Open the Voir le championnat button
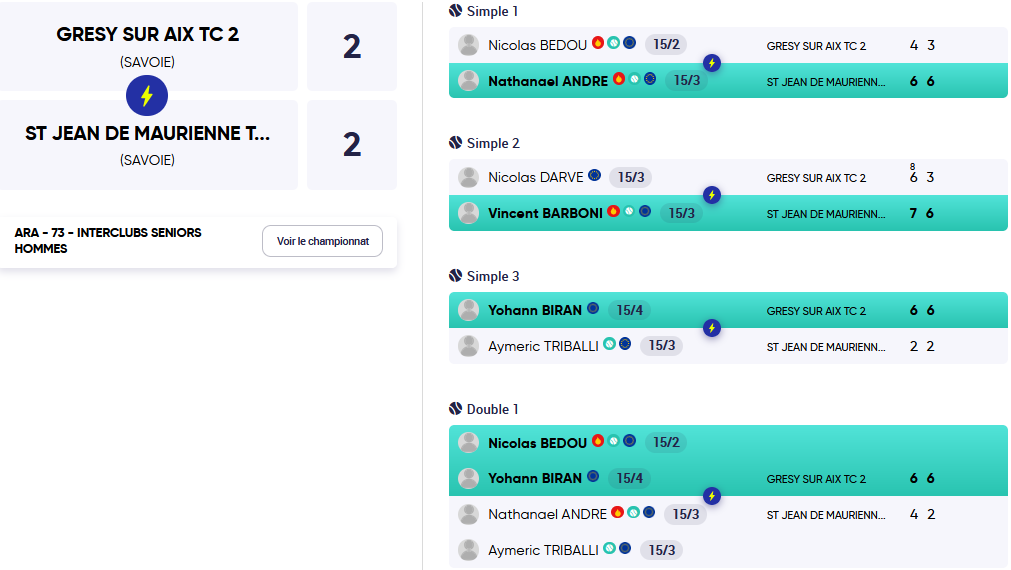The image size is (1011, 570). click(x=322, y=241)
